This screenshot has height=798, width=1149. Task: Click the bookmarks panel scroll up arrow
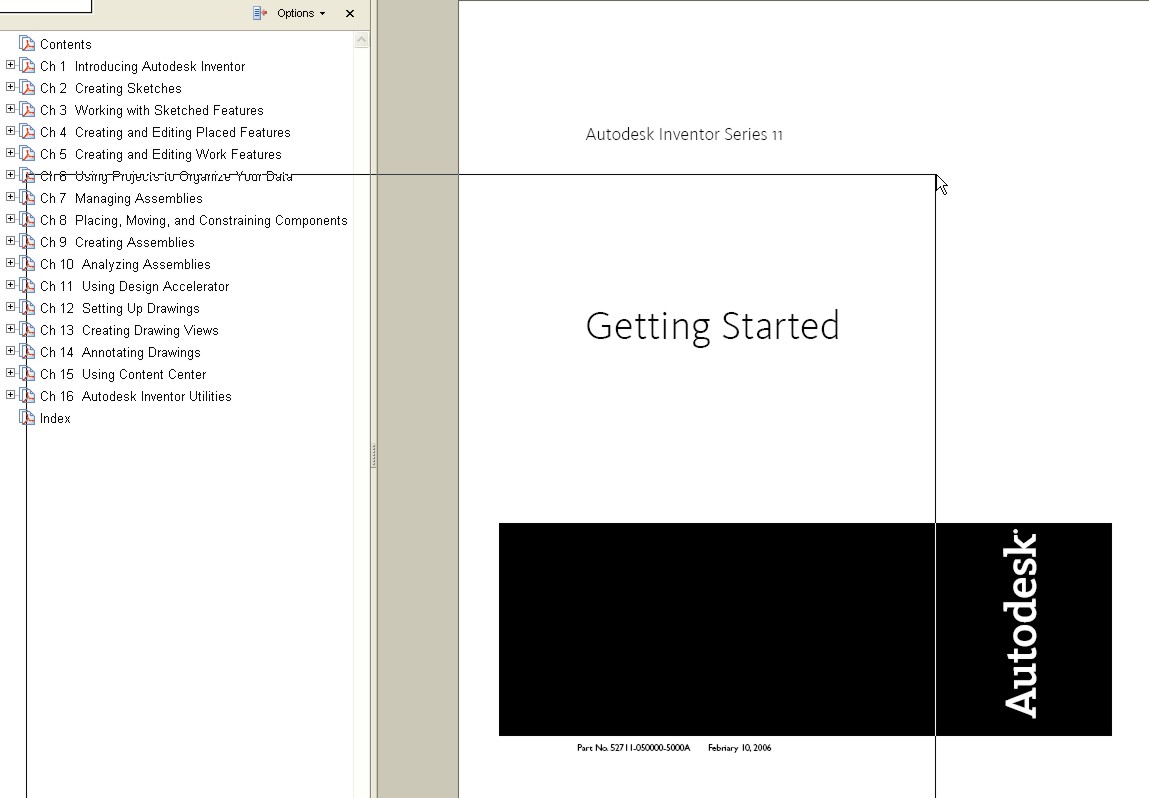[x=361, y=40]
